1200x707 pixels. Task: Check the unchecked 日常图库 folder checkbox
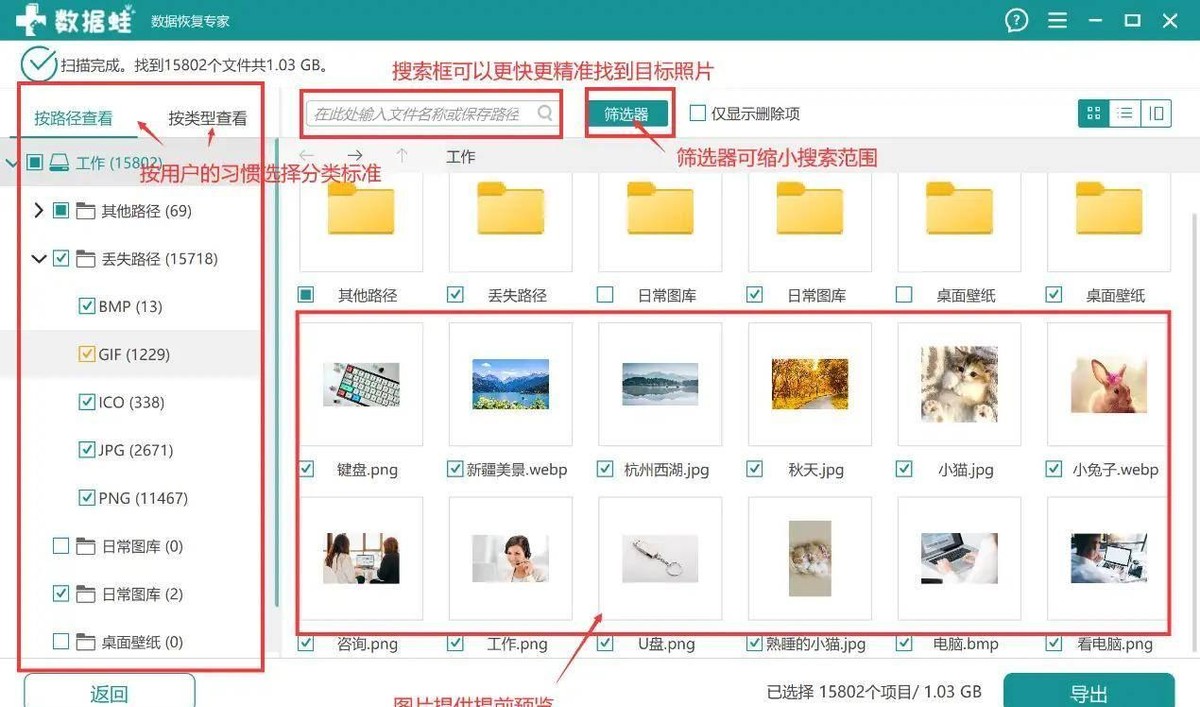click(605, 295)
